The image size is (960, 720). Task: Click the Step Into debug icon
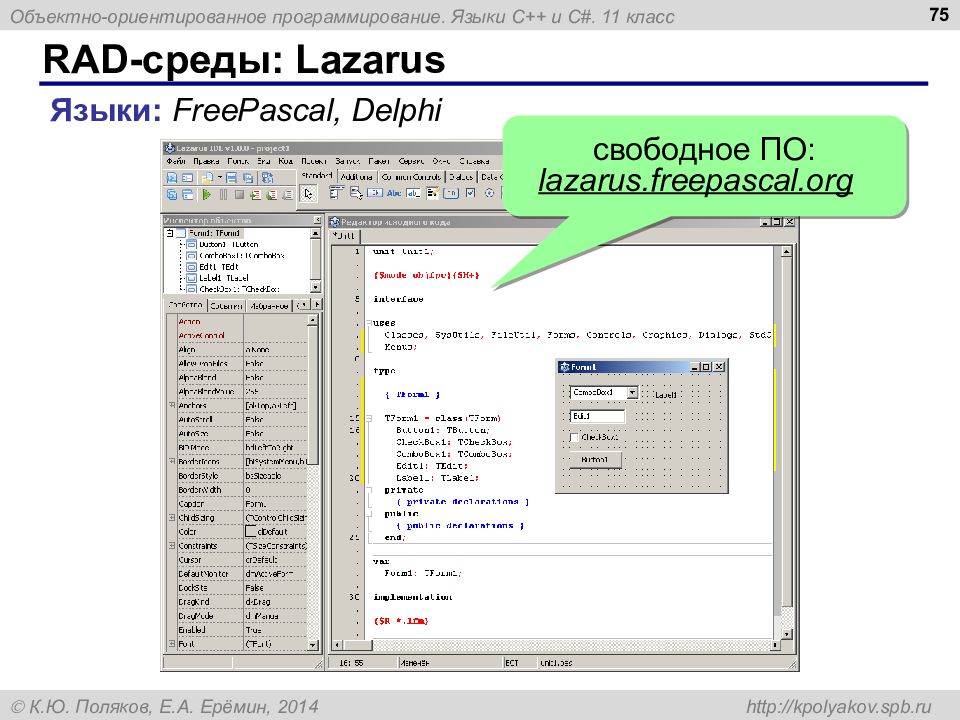(x=255, y=194)
